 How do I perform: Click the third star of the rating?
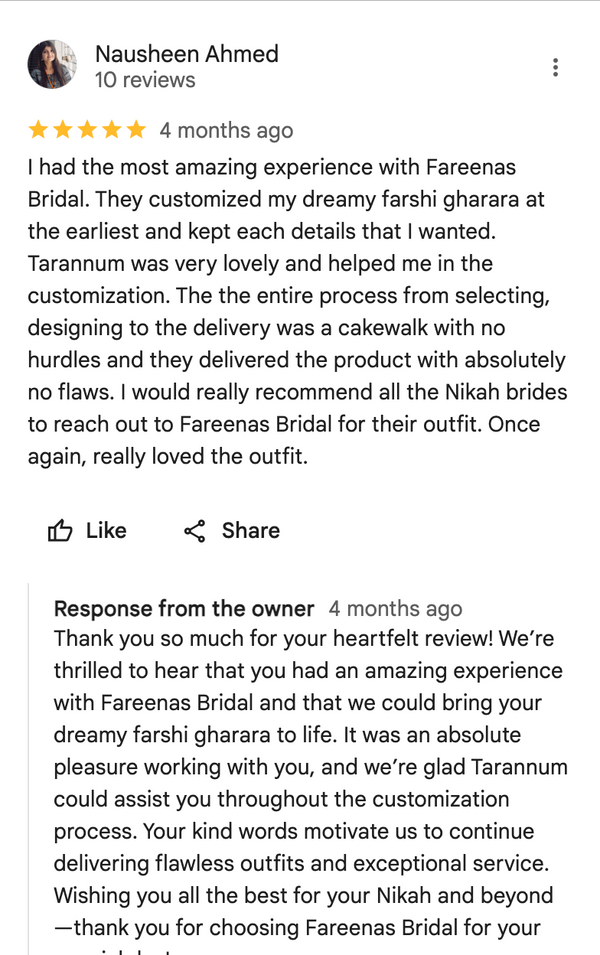click(x=87, y=129)
